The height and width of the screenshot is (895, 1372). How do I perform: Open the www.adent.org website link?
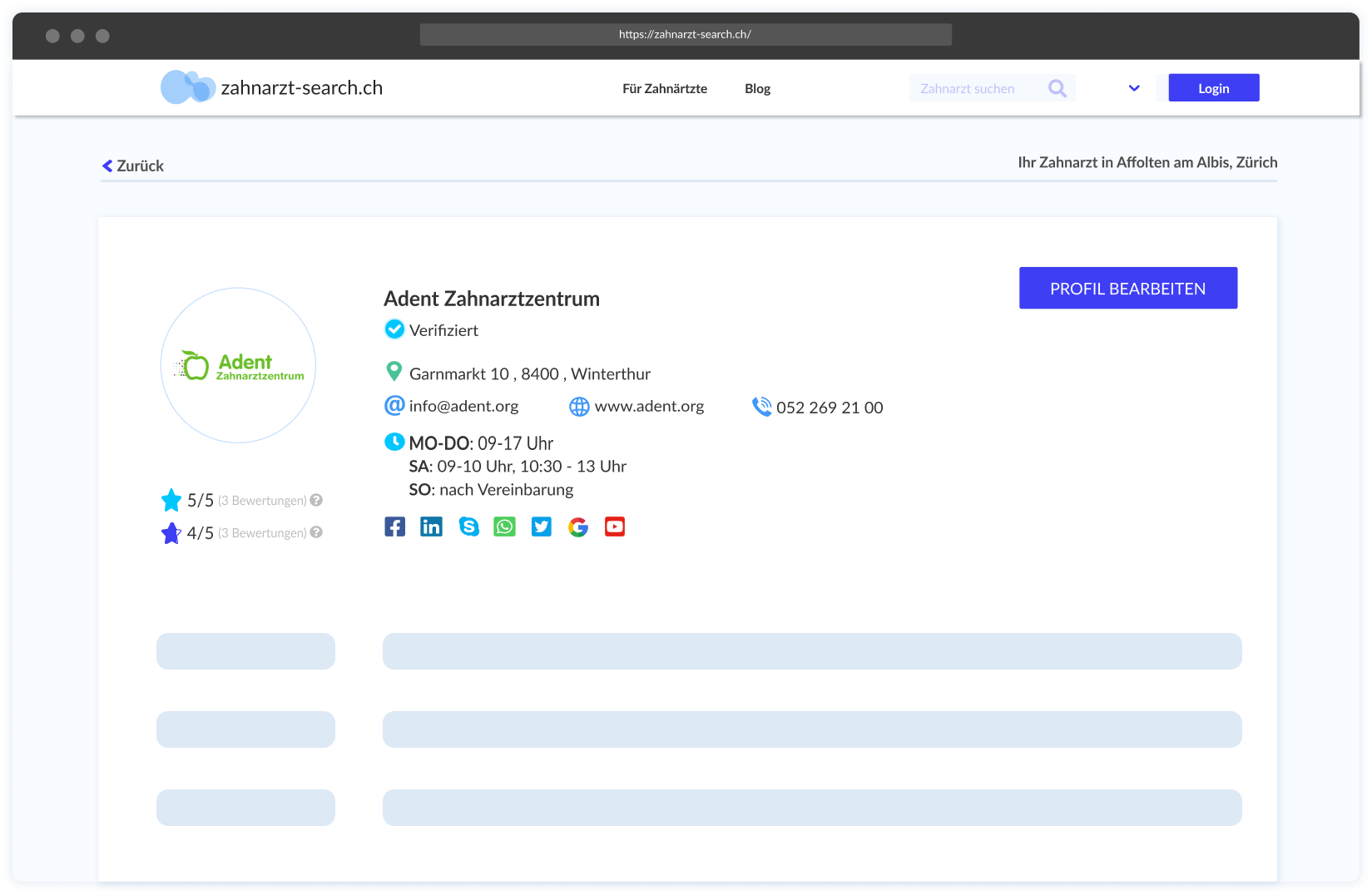point(648,406)
